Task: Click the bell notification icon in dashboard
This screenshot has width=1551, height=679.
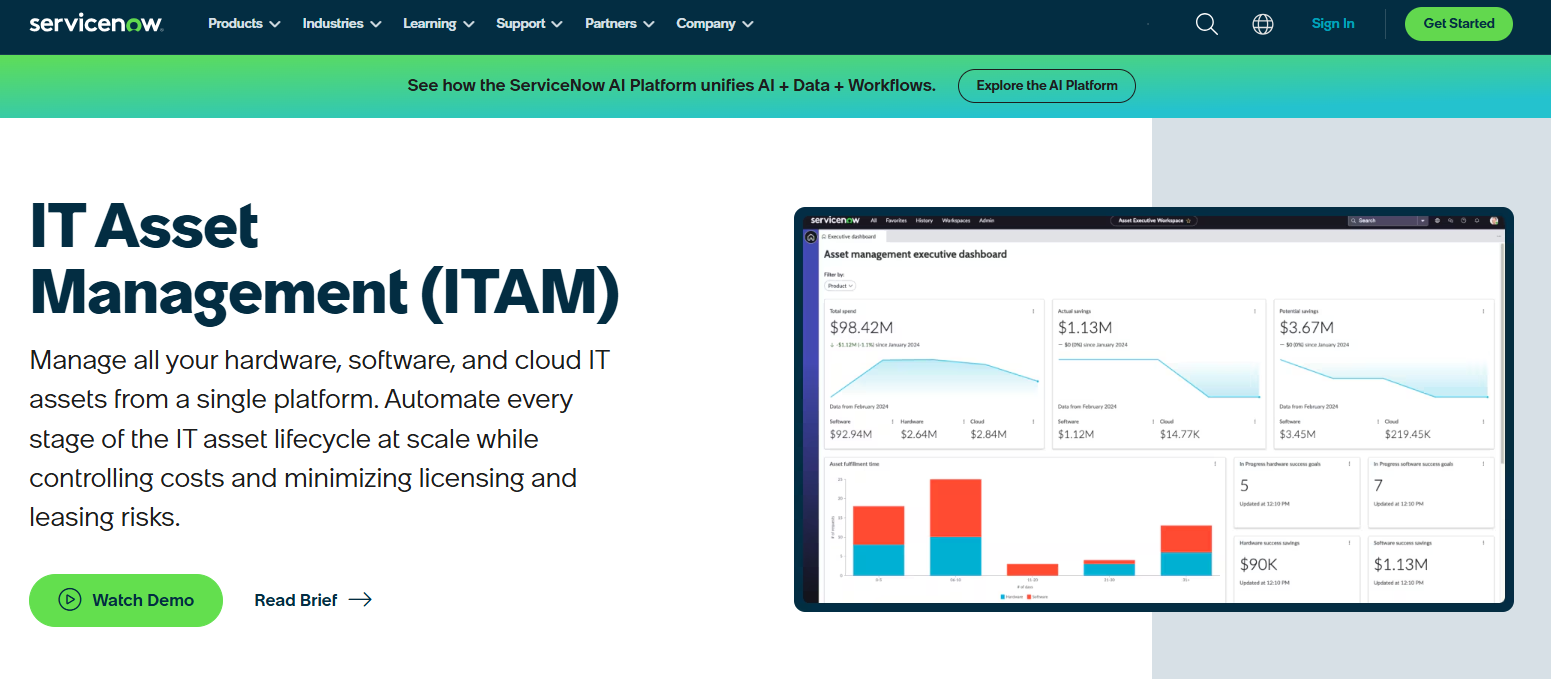Action: 1477,220
